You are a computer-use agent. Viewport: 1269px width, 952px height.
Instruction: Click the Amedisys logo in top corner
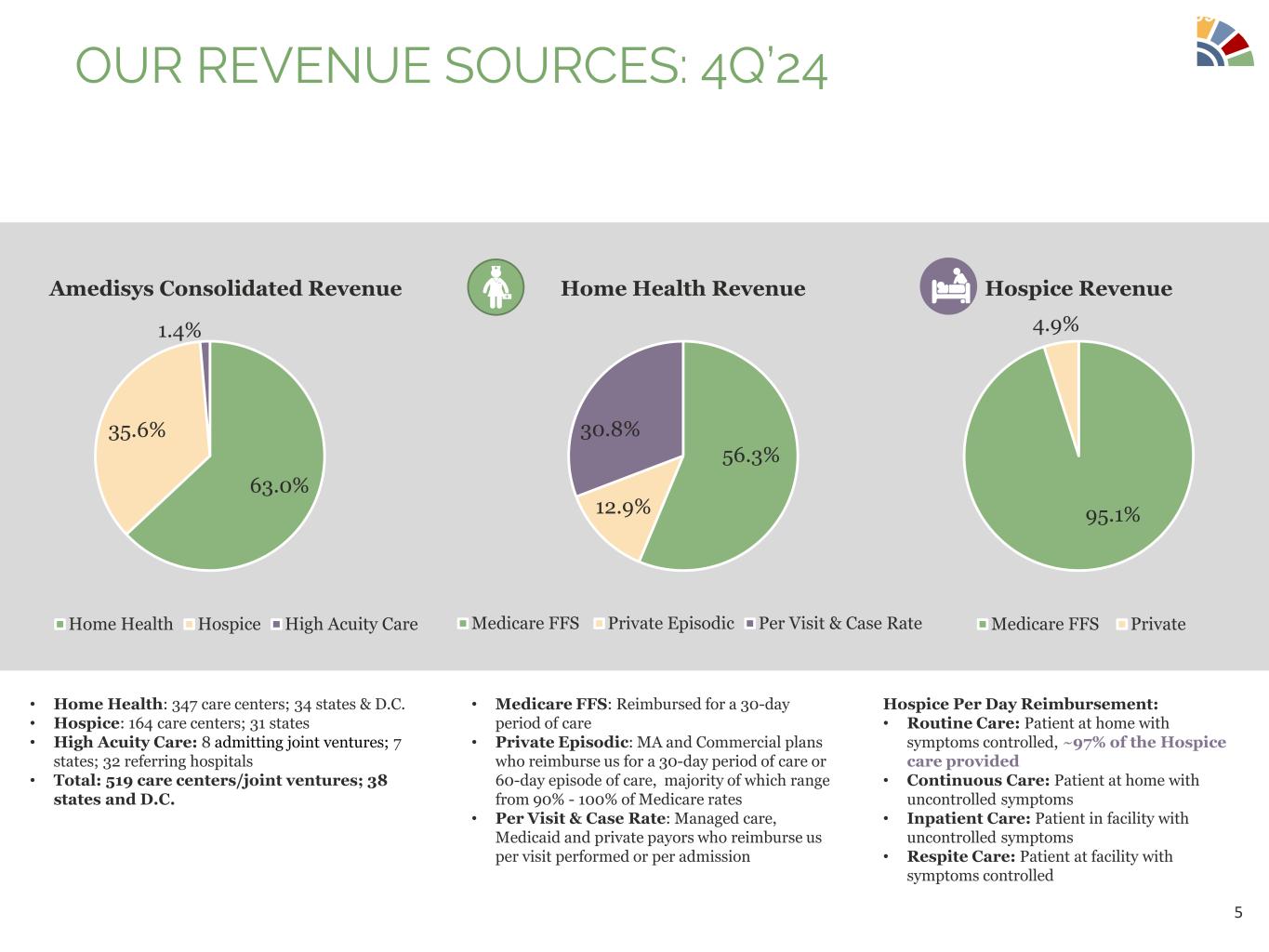(1224, 43)
